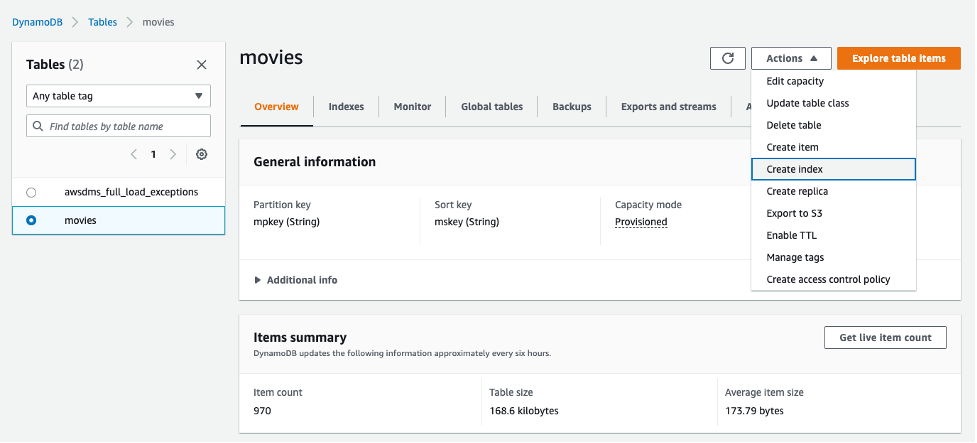Open the Any table tag dropdown
Image resolution: width=977 pixels, height=443 pixels.
pos(118,97)
